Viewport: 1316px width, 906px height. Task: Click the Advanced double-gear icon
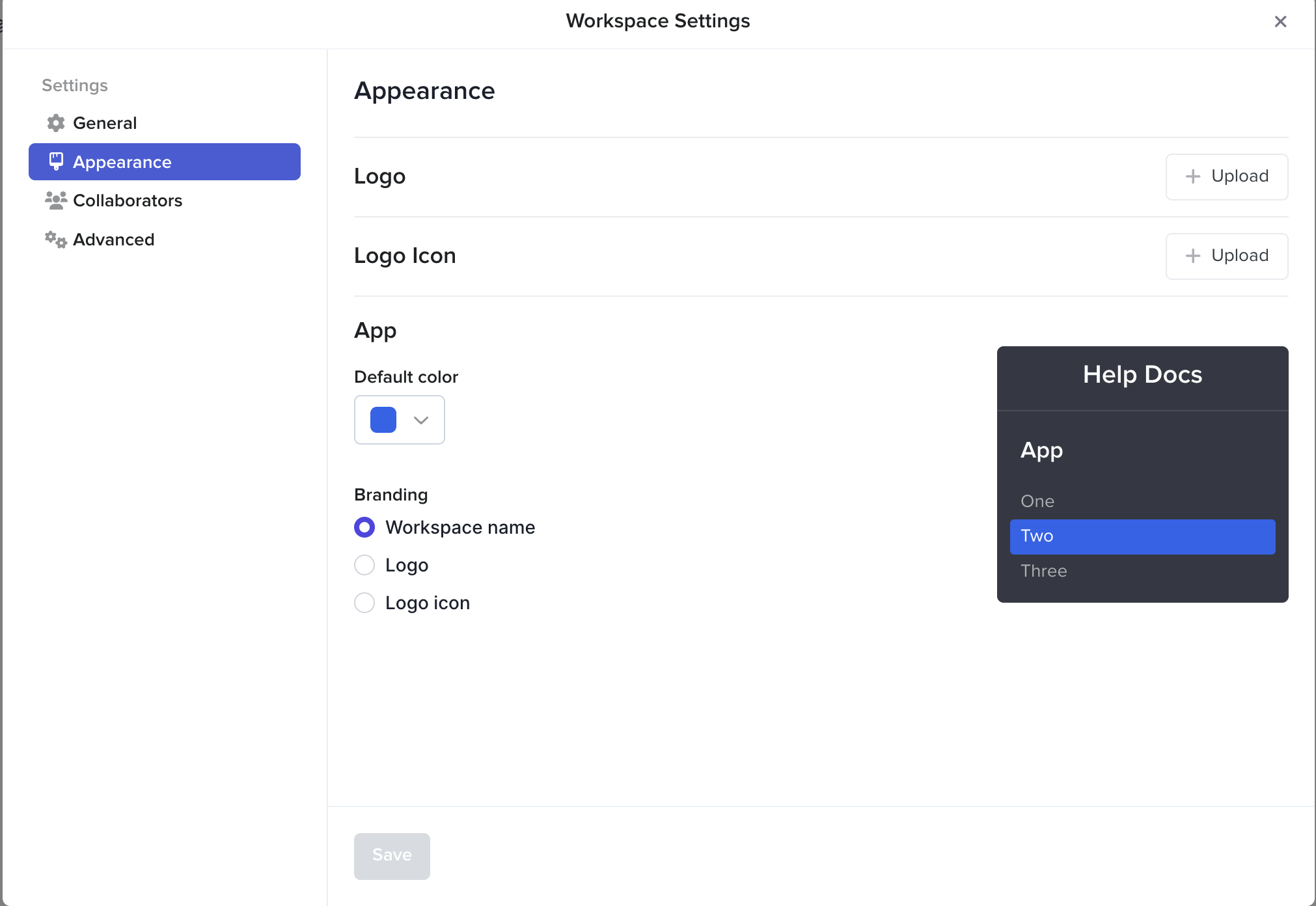pyautogui.click(x=56, y=240)
